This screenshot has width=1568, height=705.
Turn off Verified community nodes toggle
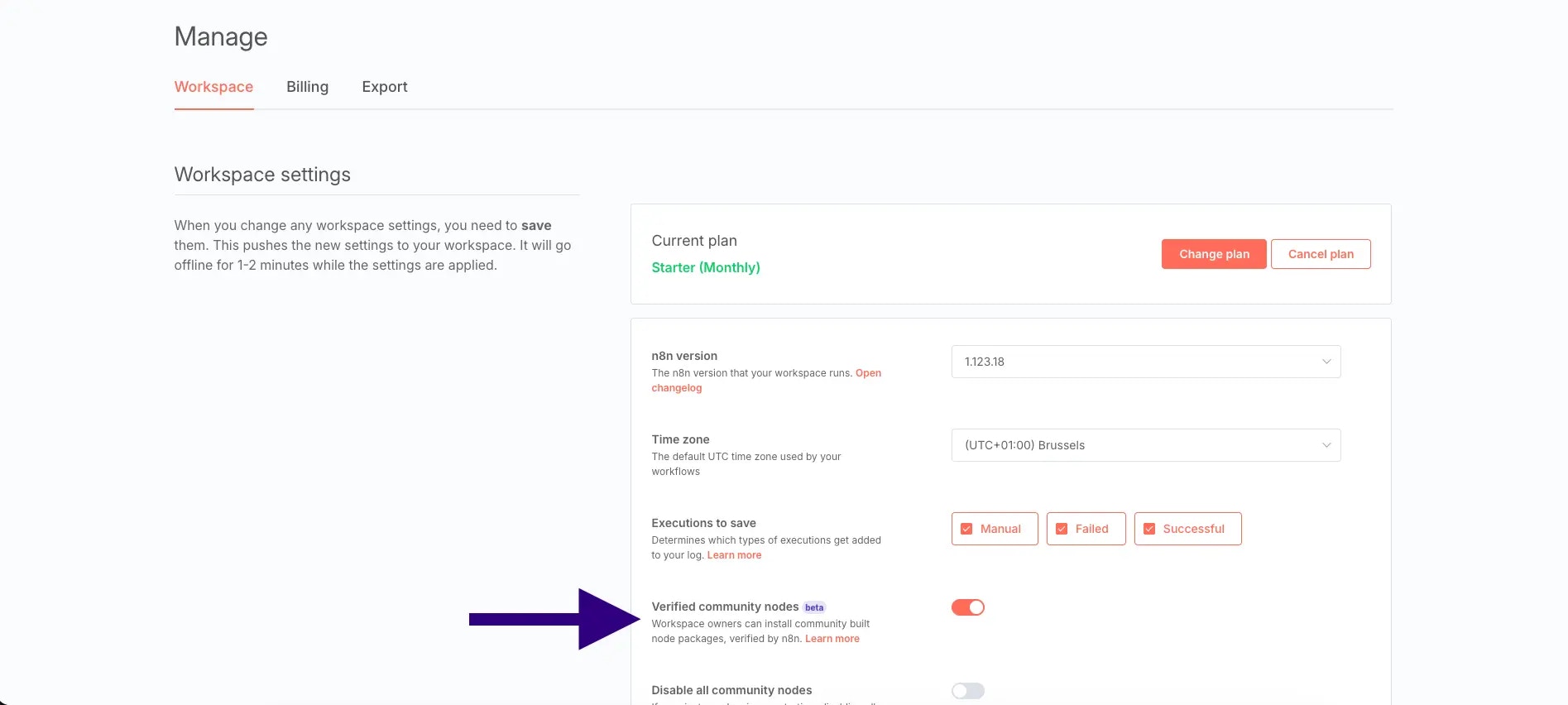tap(968, 607)
